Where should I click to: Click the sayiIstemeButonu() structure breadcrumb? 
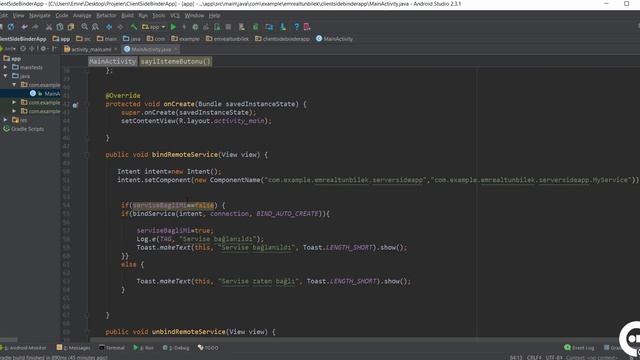(176, 62)
